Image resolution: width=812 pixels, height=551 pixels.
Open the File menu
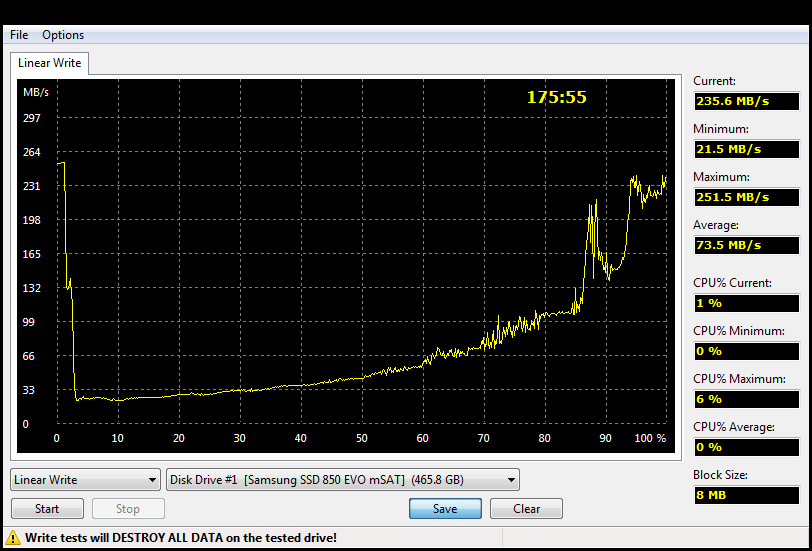point(19,35)
